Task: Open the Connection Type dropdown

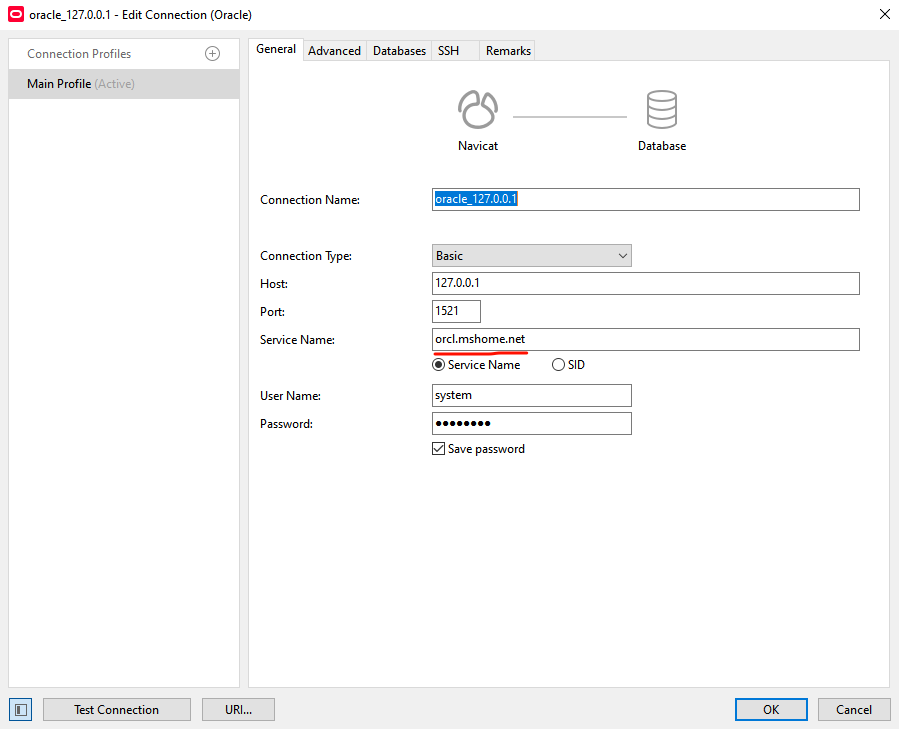Action: pos(531,256)
